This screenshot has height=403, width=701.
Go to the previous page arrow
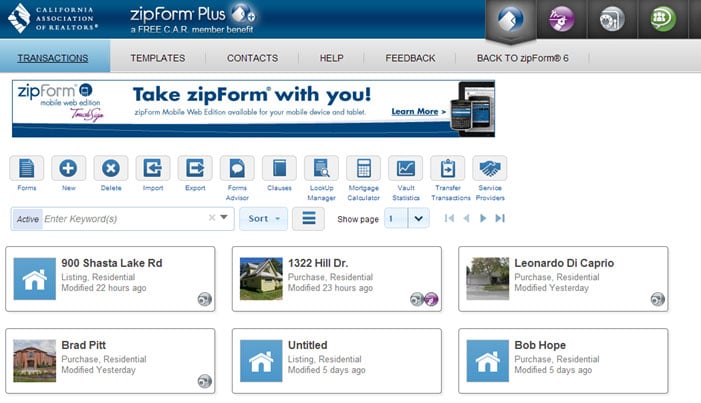466,218
